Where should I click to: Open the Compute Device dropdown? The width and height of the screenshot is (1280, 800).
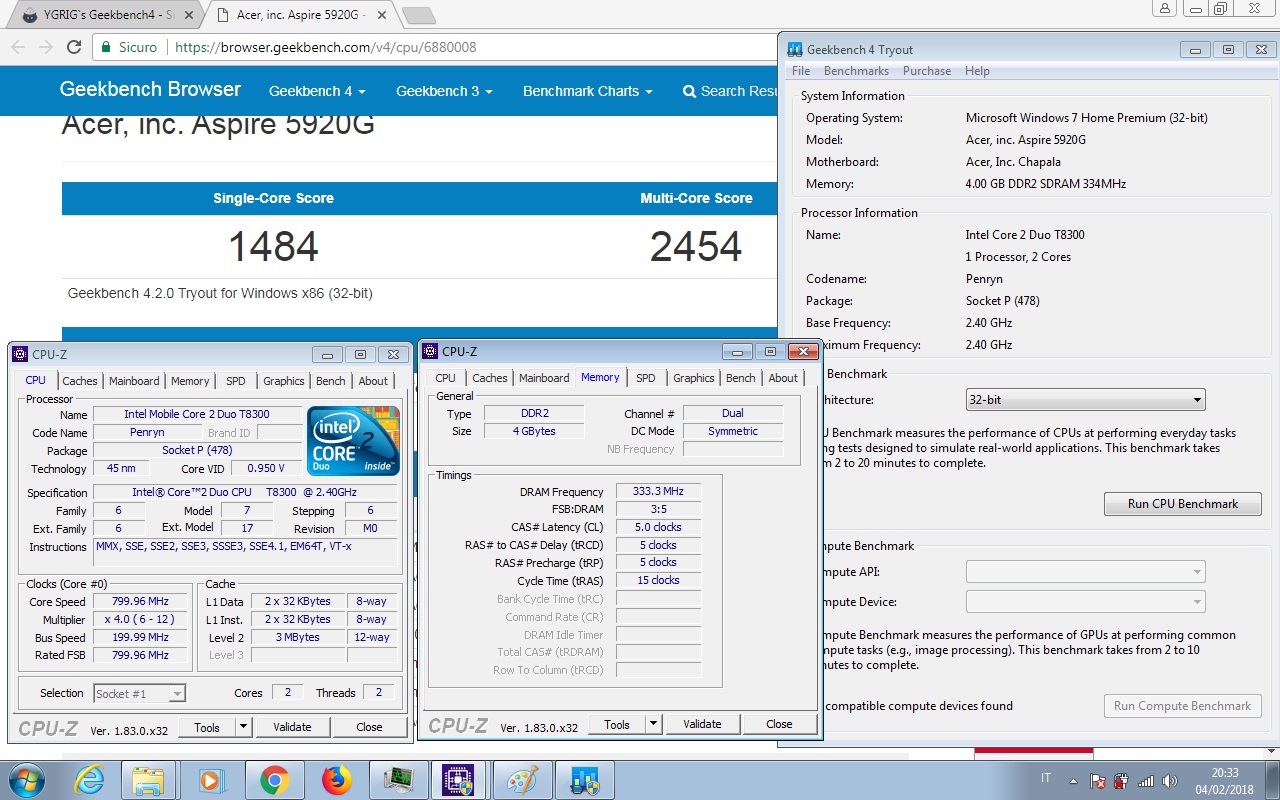click(1085, 602)
